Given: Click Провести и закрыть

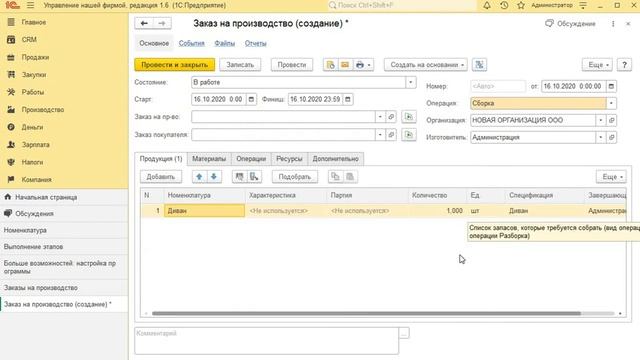Looking at the screenshot, I should [175, 64].
